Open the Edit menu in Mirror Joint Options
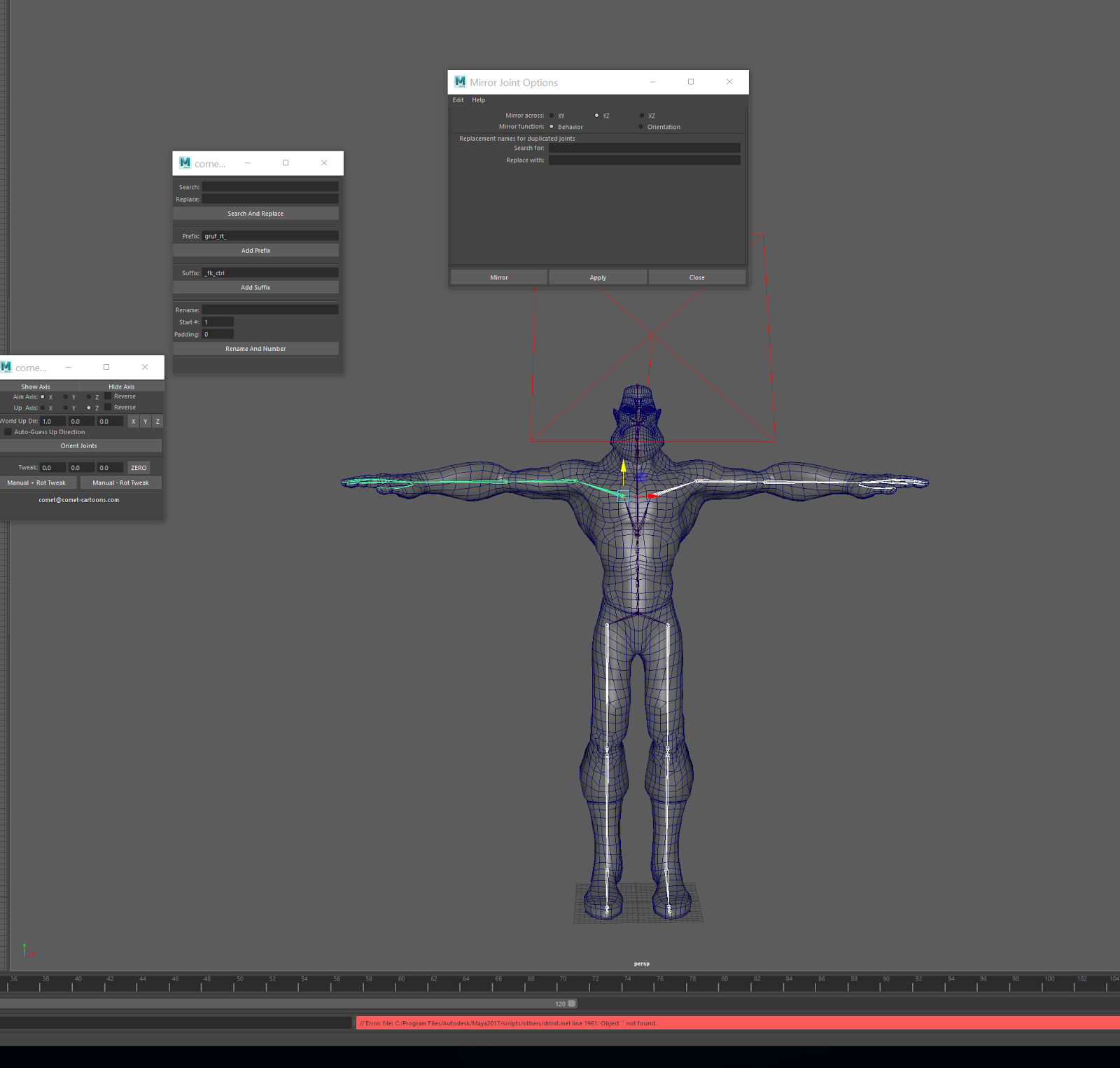Screen dimensions: 1120x1068 coord(458,99)
